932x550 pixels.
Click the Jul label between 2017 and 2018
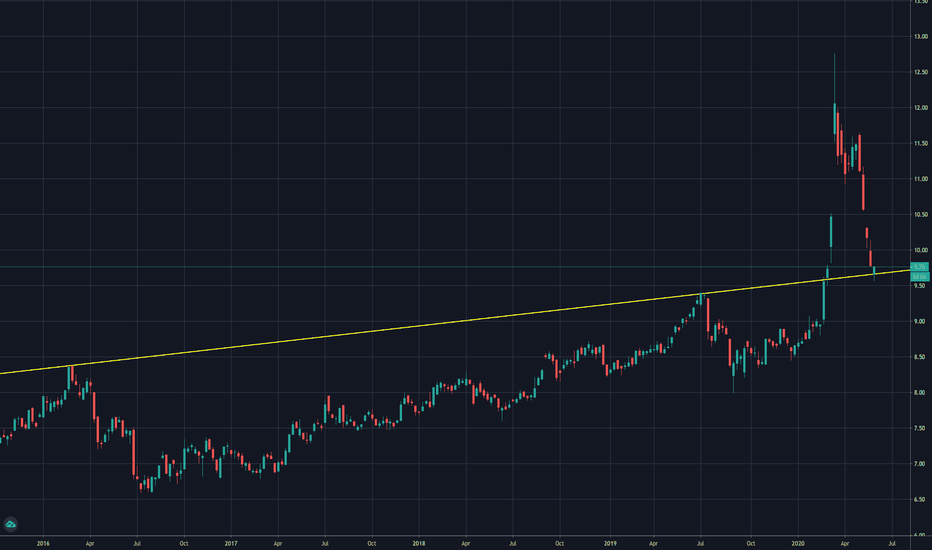click(x=325, y=543)
